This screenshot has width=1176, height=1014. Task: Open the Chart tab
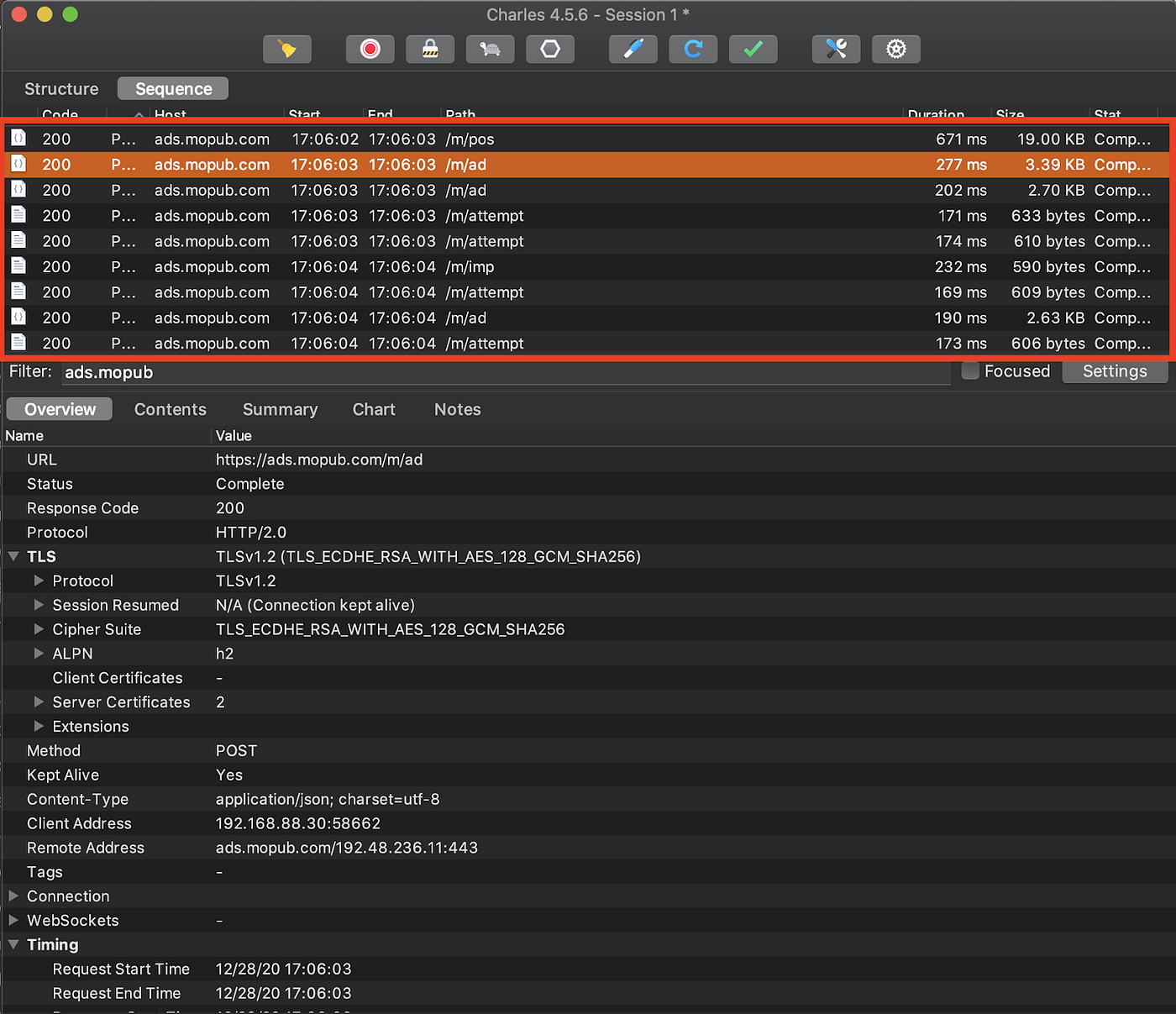click(x=374, y=409)
